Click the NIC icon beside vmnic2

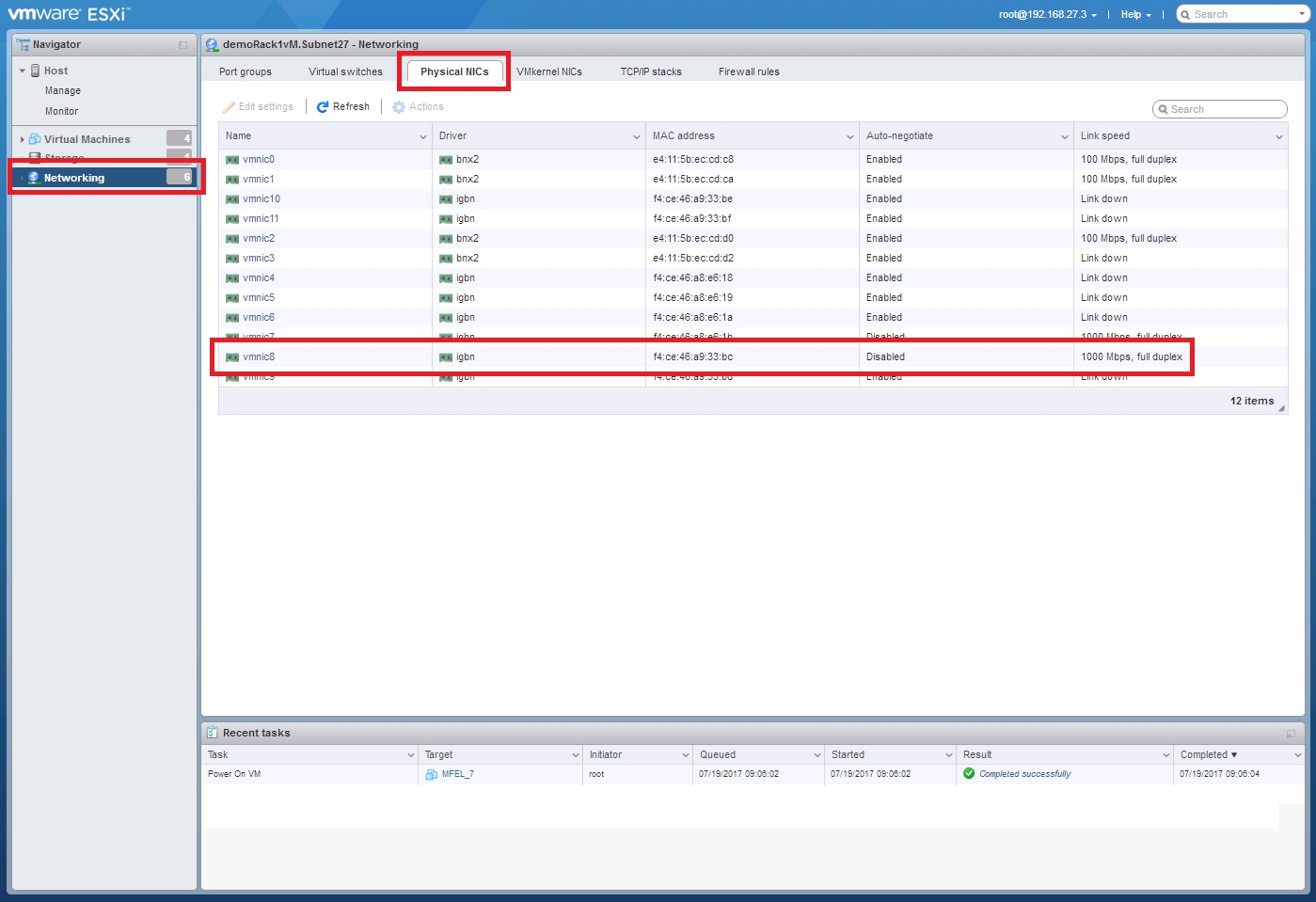[232, 239]
